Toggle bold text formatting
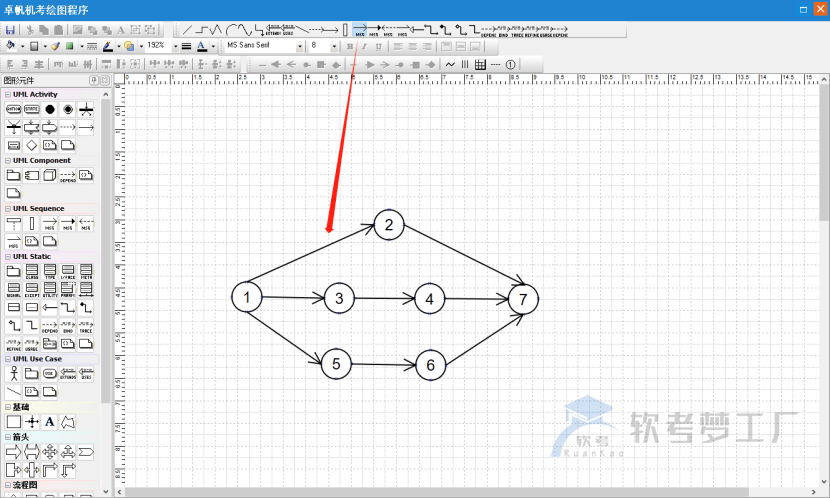The width and height of the screenshot is (830, 498). [x=349, y=46]
